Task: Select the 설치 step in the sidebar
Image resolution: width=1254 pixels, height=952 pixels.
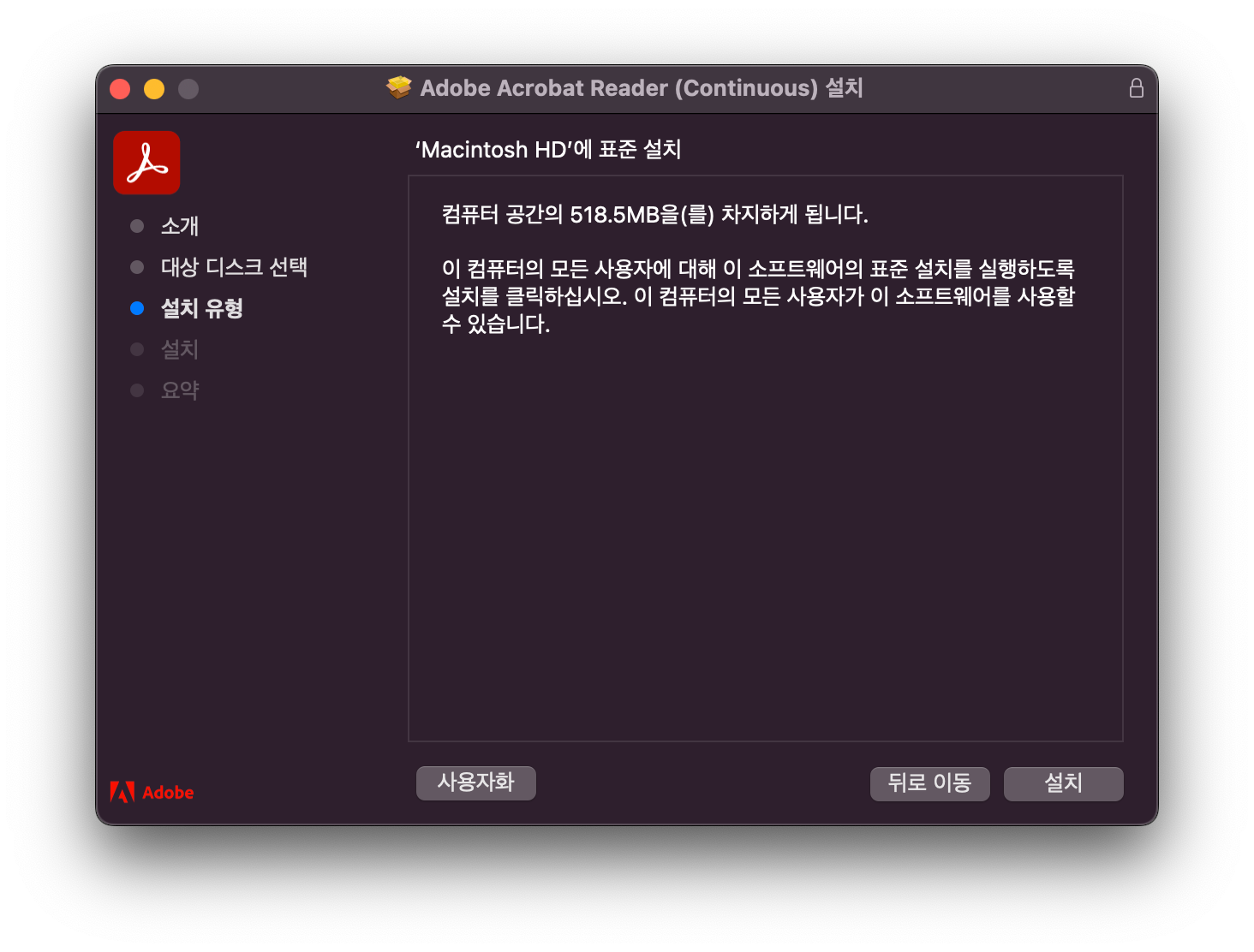Action: pyautogui.click(x=180, y=349)
